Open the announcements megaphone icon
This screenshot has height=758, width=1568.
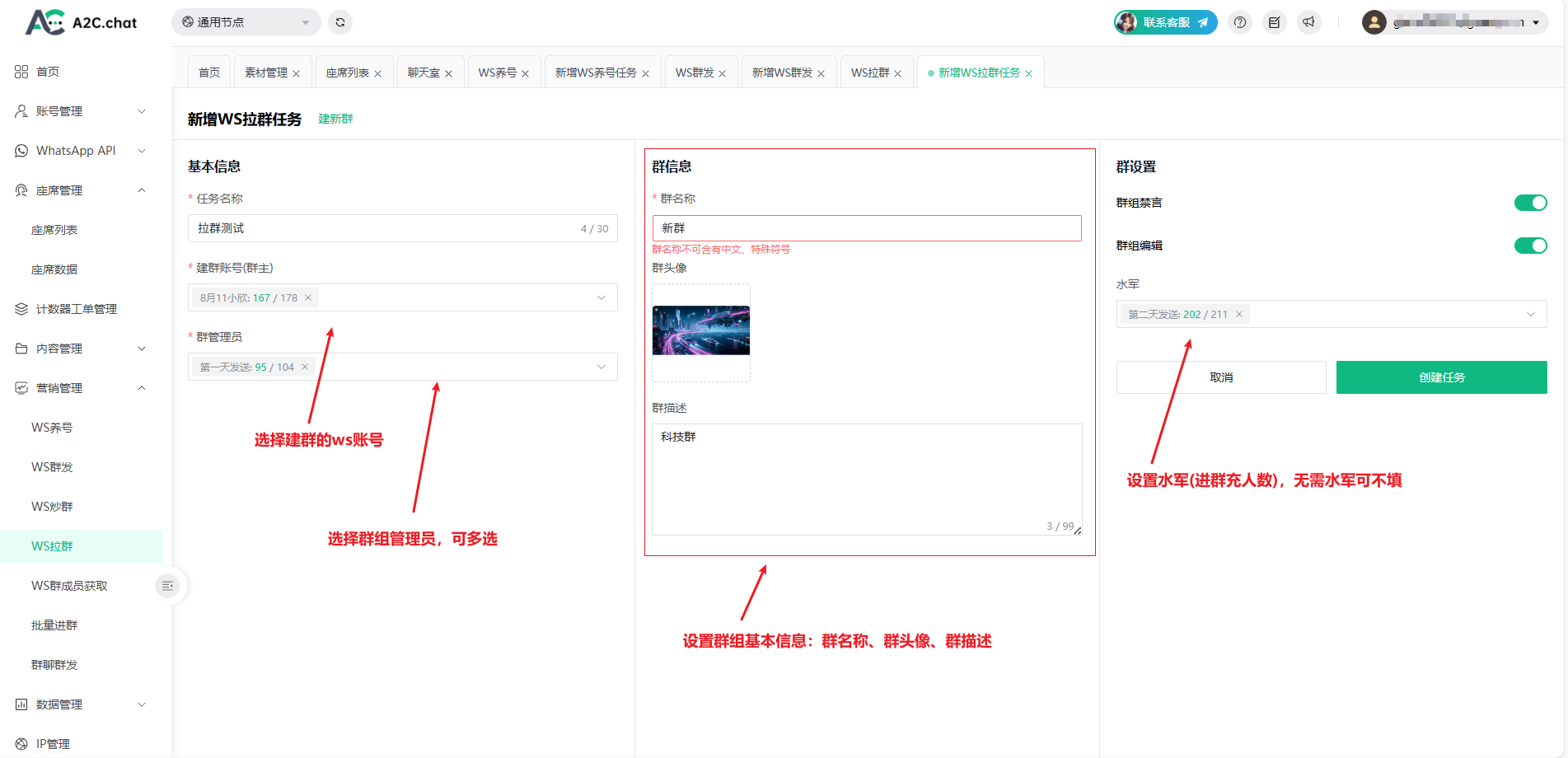pyautogui.click(x=1308, y=22)
